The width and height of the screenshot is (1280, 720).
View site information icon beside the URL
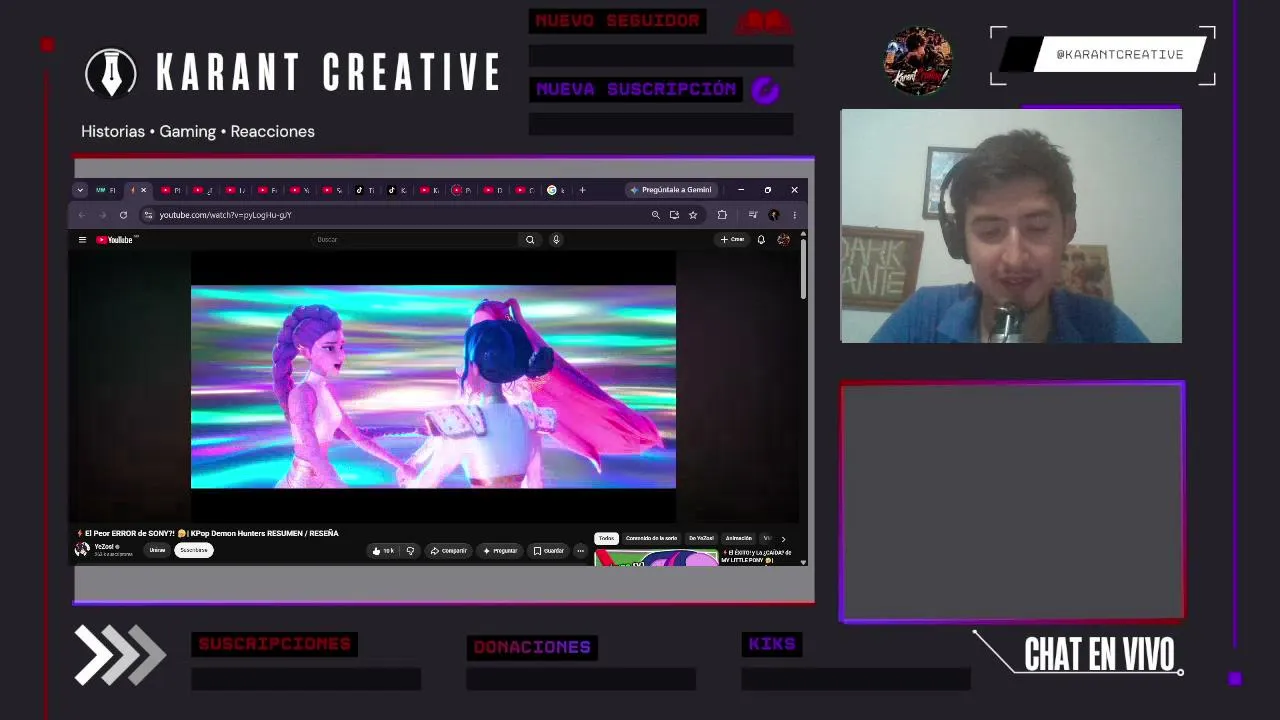pos(148,215)
